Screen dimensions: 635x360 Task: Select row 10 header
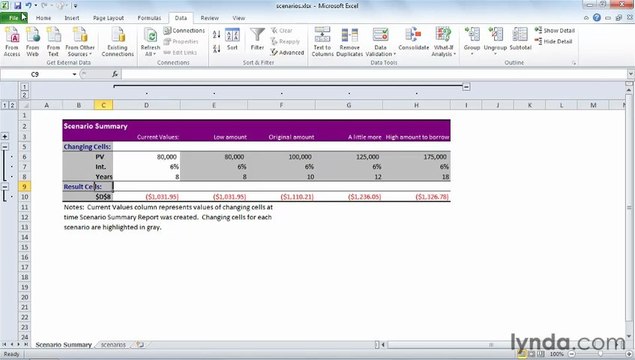point(24,197)
